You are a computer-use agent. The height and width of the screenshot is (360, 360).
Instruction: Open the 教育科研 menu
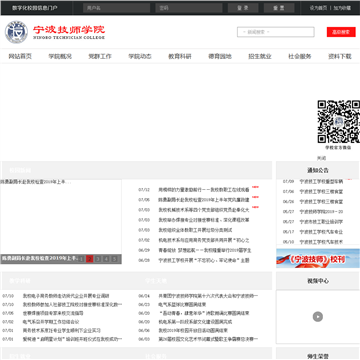coord(180,56)
